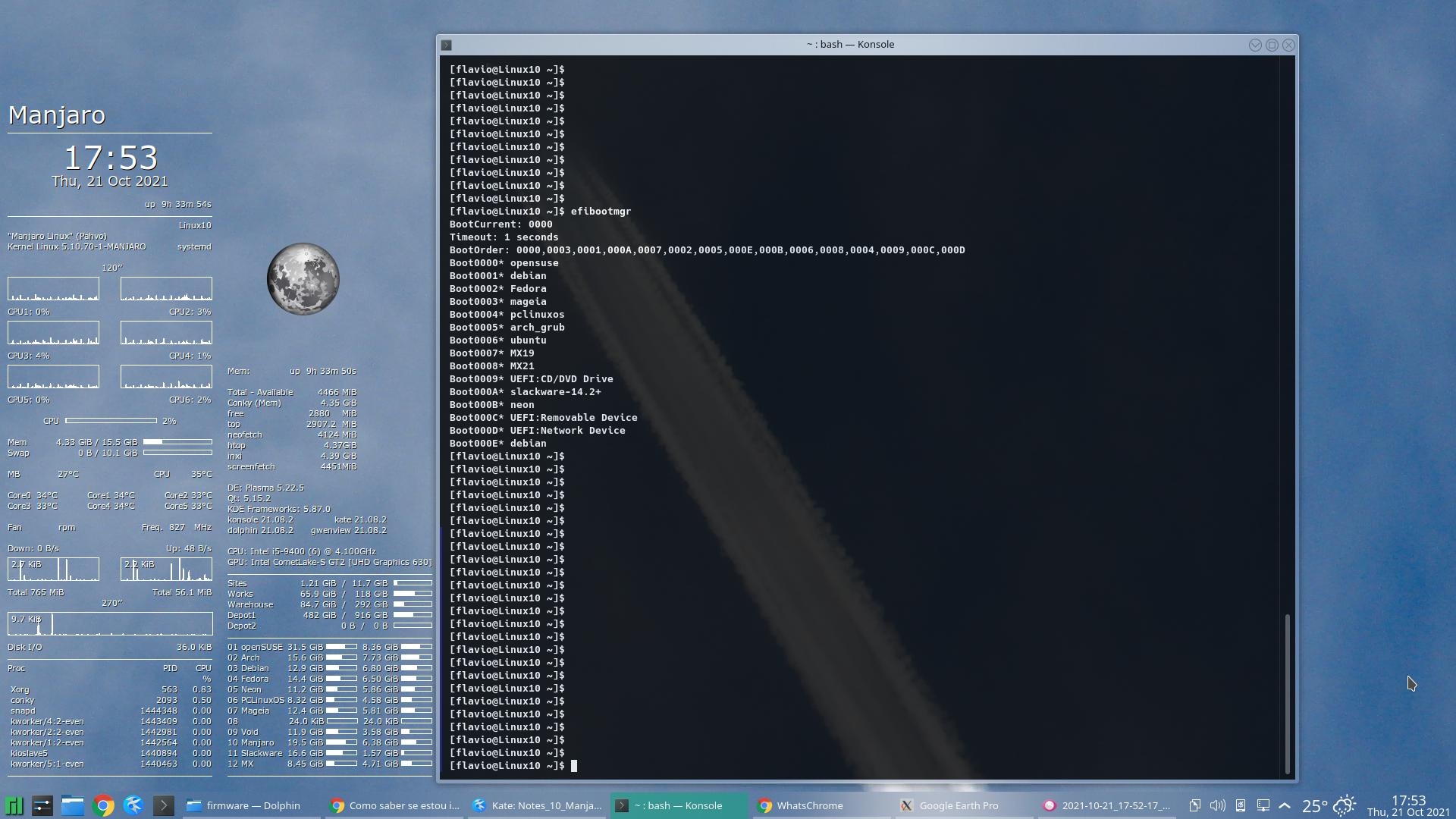
Task: Click the 'Boot0003* mageia' entry
Action: [497, 302]
